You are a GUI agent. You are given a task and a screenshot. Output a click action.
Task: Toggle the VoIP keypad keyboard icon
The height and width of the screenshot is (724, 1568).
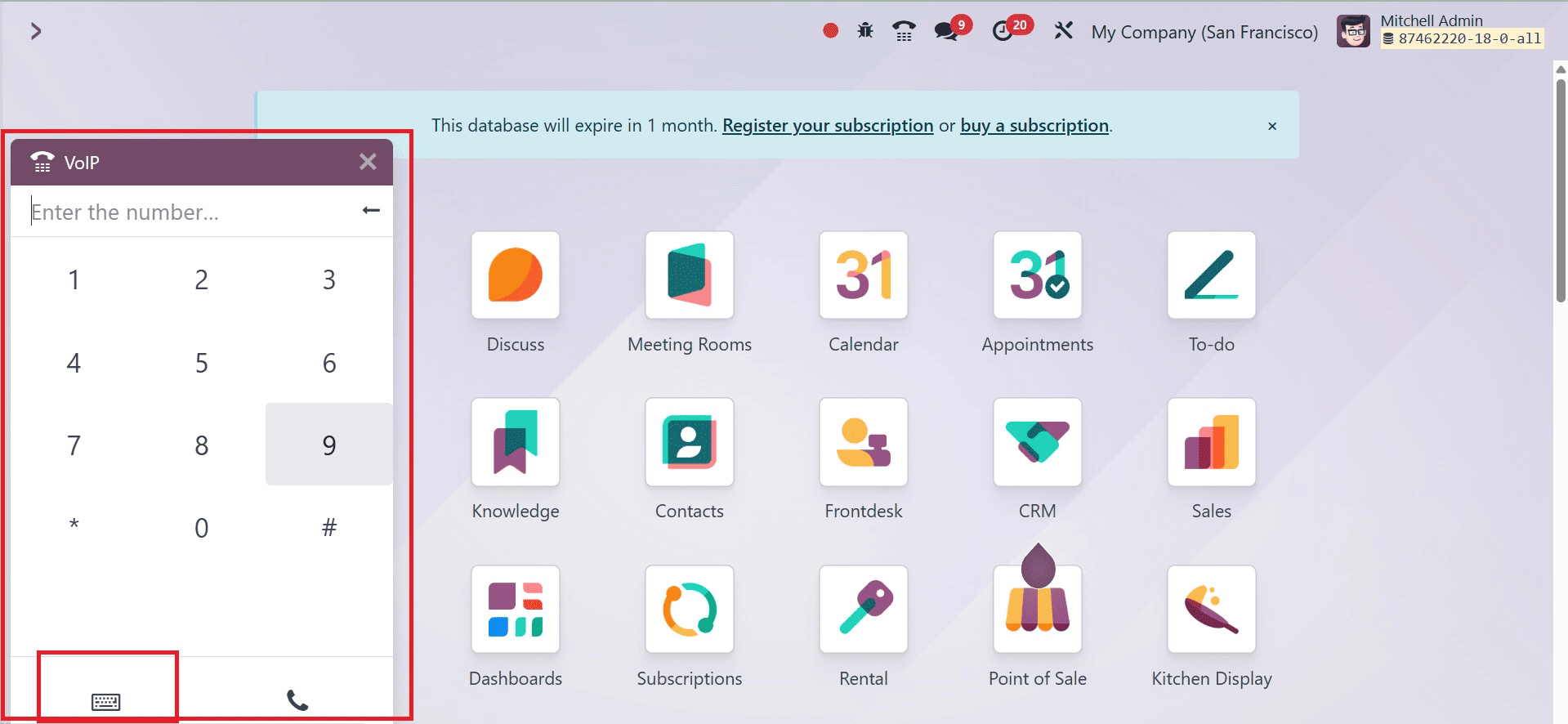coord(106,701)
